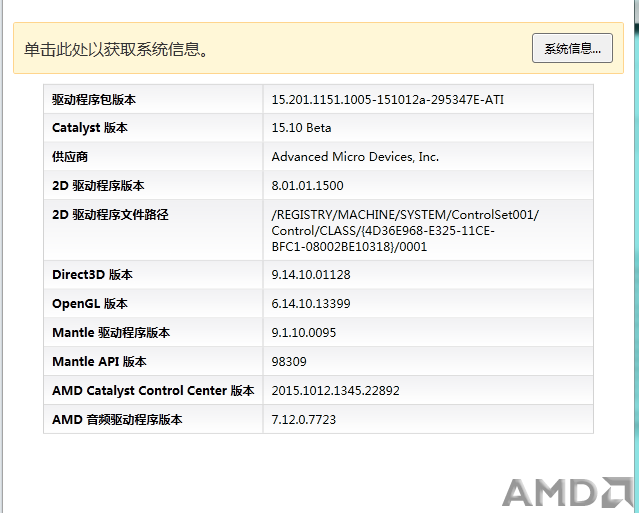The image size is (639, 513).
Task: Click the text 单击此处以获取系统信息。
Action: pyautogui.click(x=116, y=49)
